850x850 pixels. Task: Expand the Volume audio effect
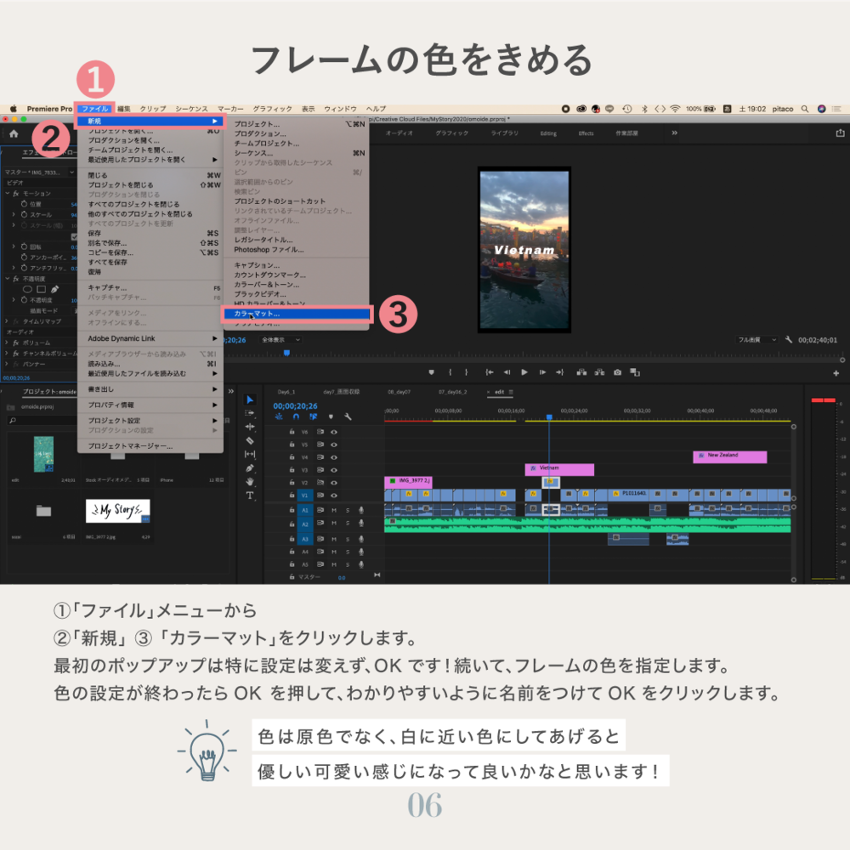tap(8, 343)
